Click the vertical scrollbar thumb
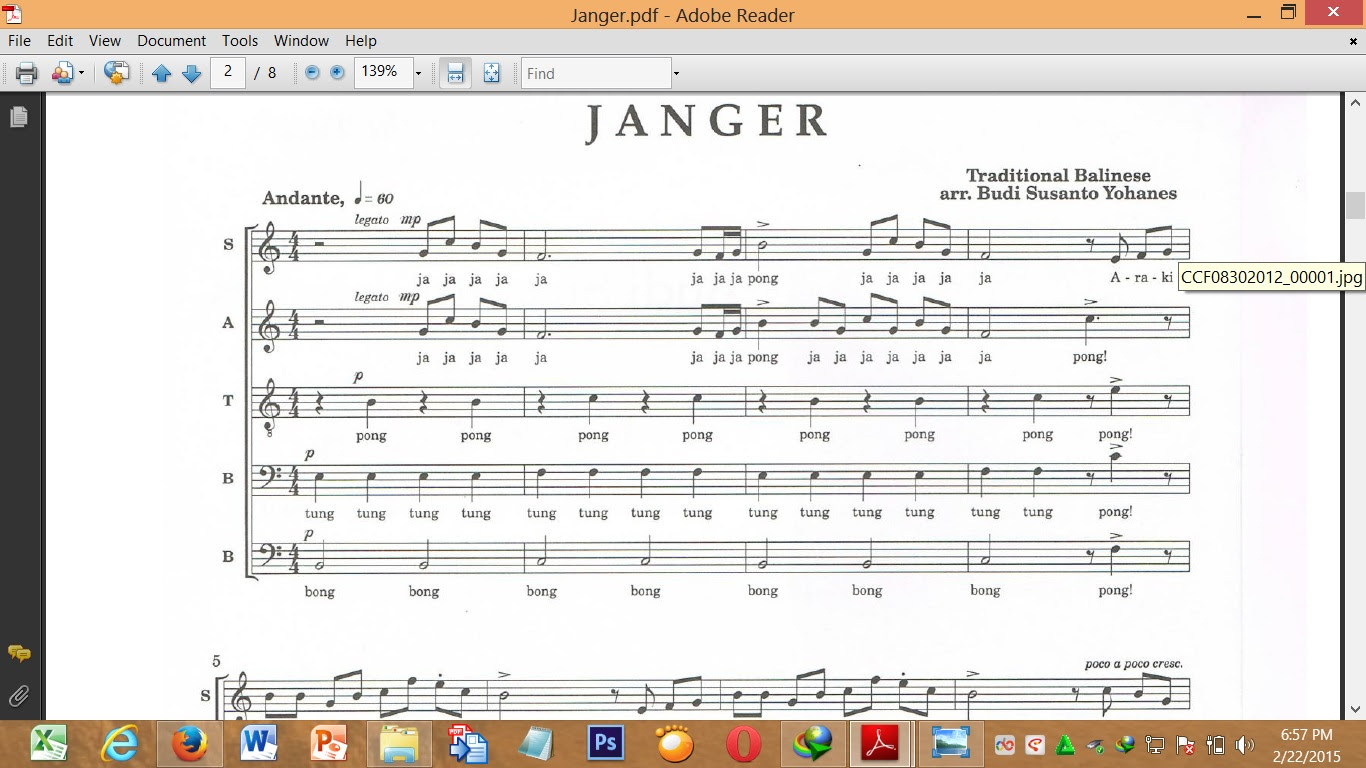Screen dimensions: 1366x768 [1356, 205]
